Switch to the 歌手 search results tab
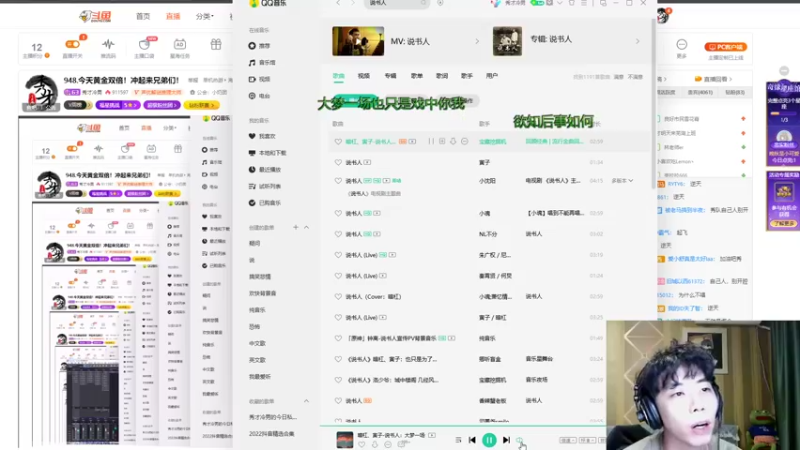This screenshot has width=800, height=450. (467, 76)
